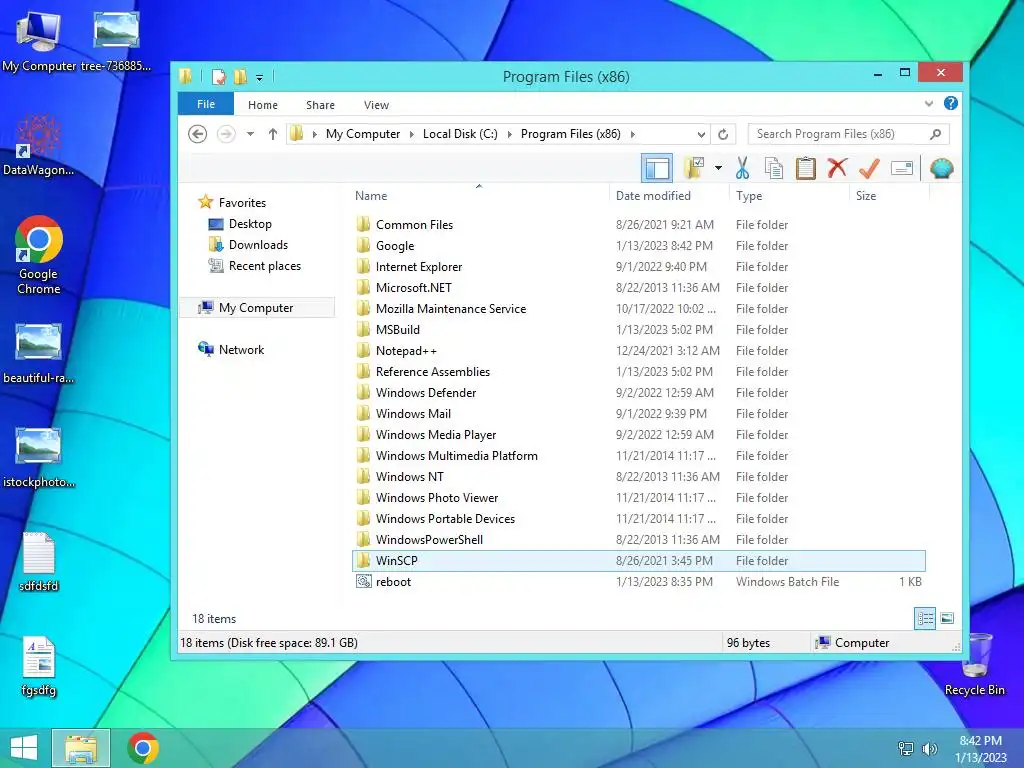Sort by the Size column header
This screenshot has width=1024, height=768.
866,196
